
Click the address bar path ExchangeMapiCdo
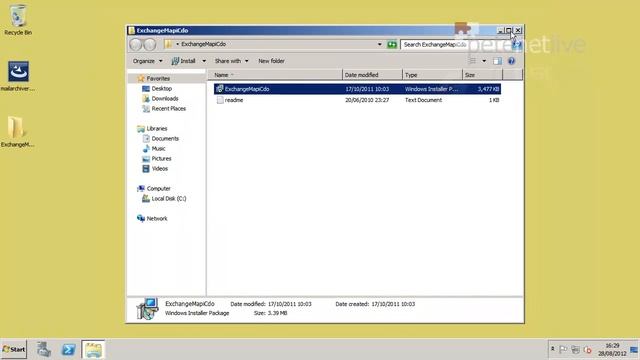click(203, 44)
